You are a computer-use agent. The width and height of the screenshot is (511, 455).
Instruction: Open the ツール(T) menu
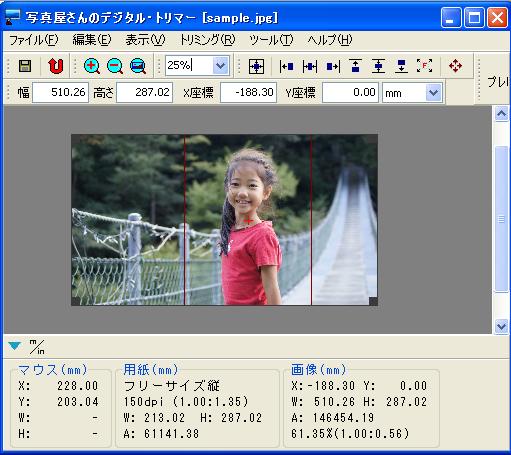271,40
